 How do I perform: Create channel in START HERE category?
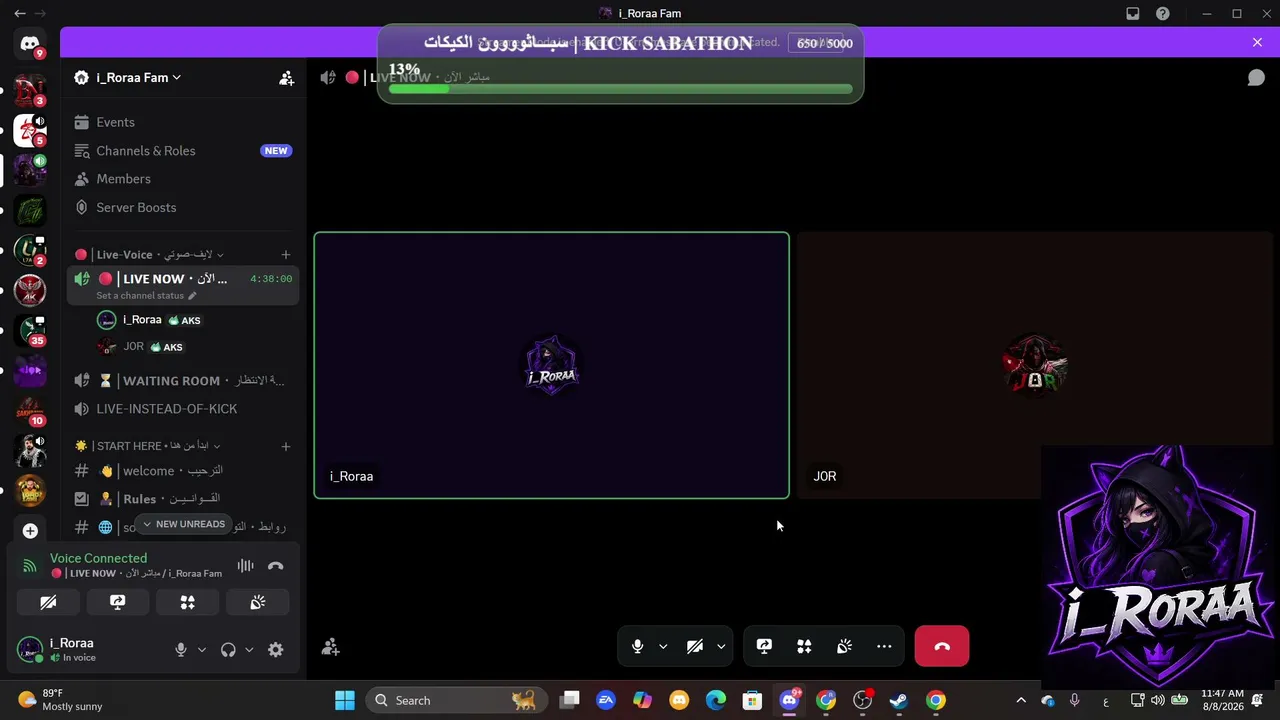pos(286,446)
